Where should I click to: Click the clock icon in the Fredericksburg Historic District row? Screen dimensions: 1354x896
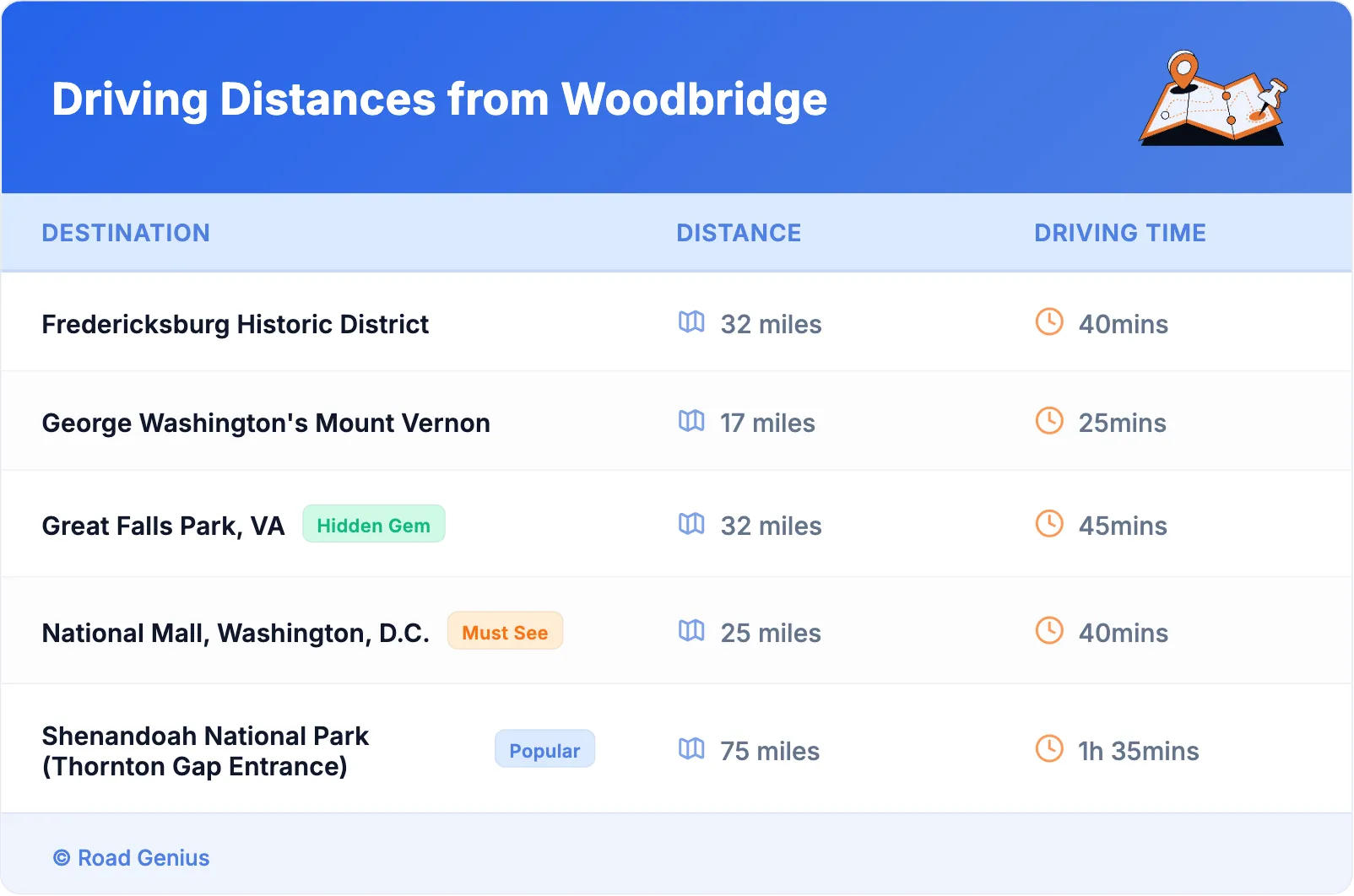[x=1049, y=322]
